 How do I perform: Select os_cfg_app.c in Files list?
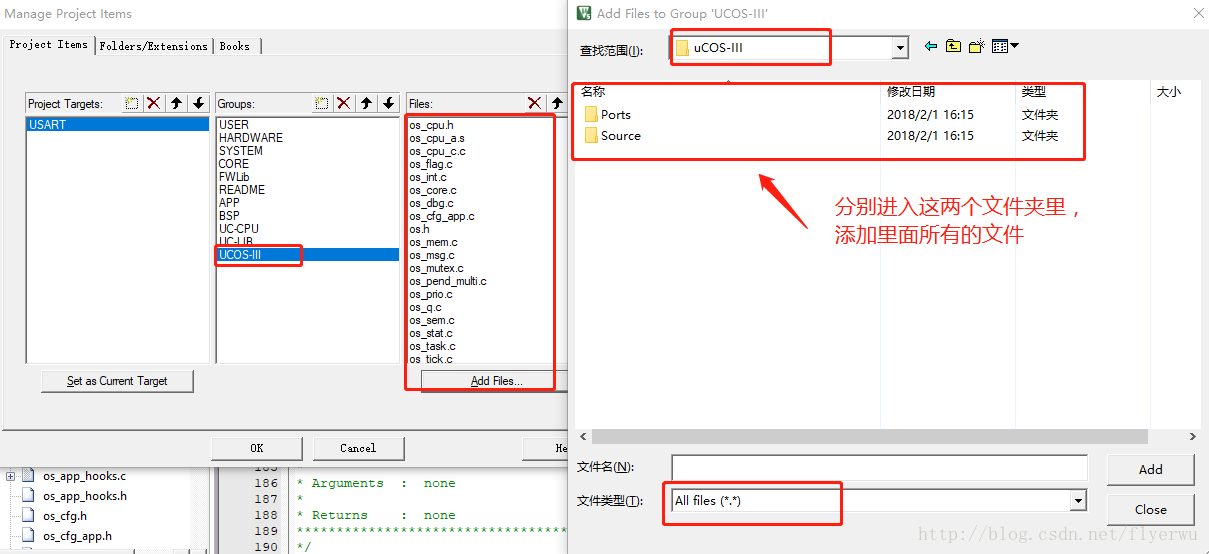coord(442,216)
